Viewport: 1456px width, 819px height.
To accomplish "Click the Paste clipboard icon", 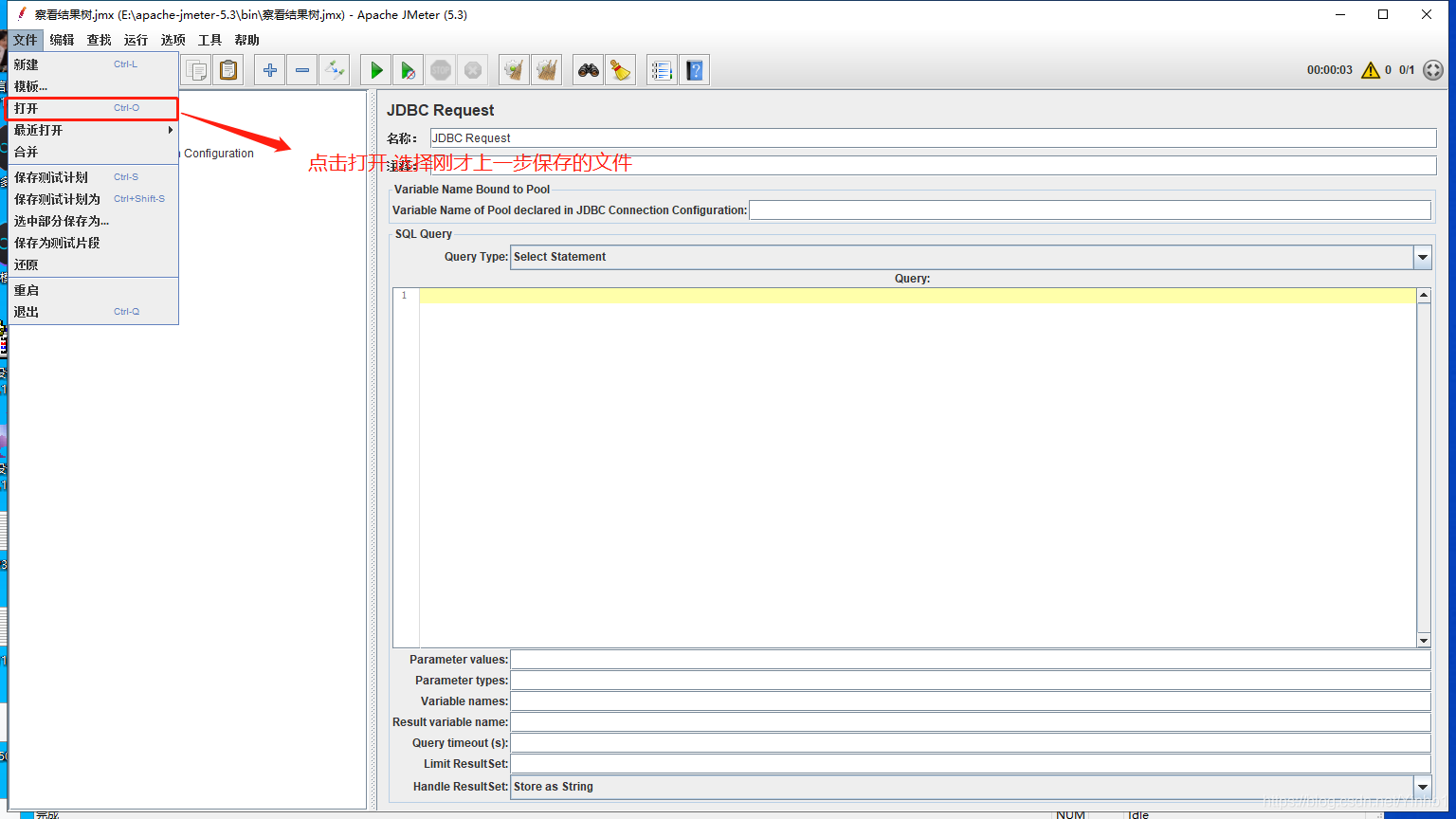I will click(x=228, y=70).
